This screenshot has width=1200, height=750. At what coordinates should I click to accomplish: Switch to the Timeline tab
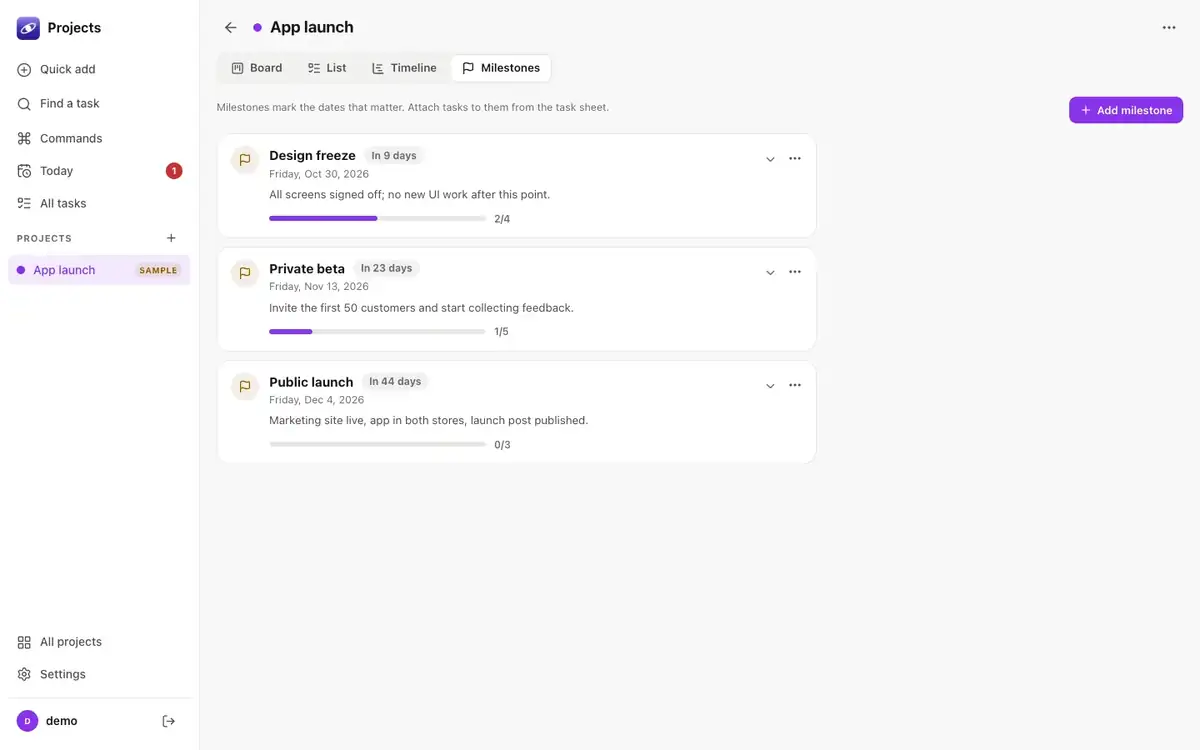click(x=404, y=68)
